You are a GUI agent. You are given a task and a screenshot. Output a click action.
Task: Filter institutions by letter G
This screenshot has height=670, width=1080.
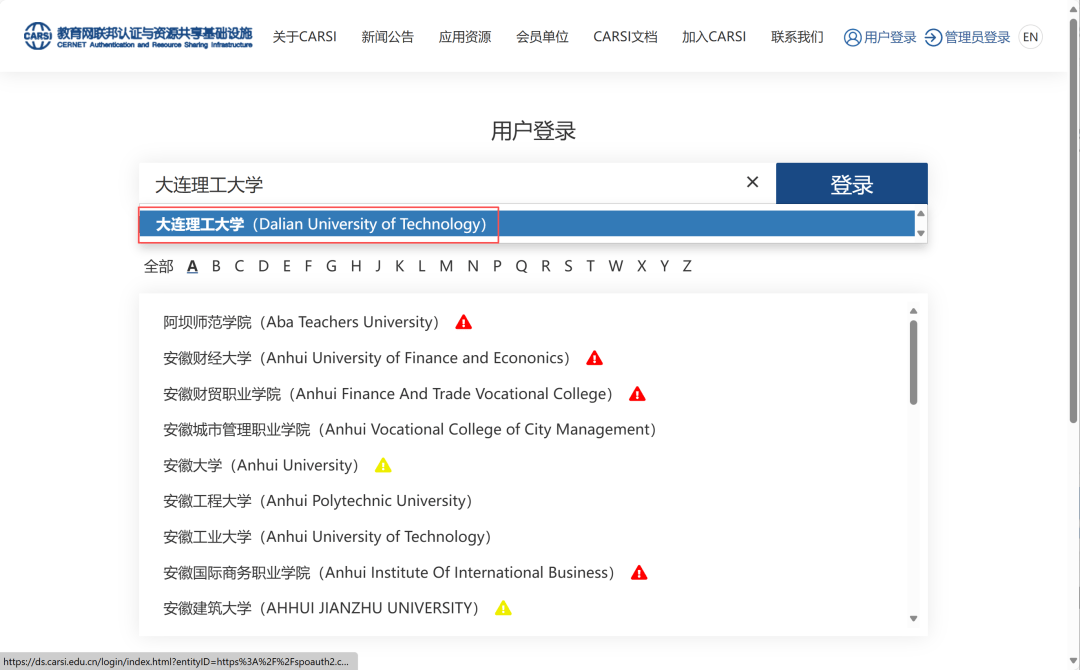pos(331,266)
